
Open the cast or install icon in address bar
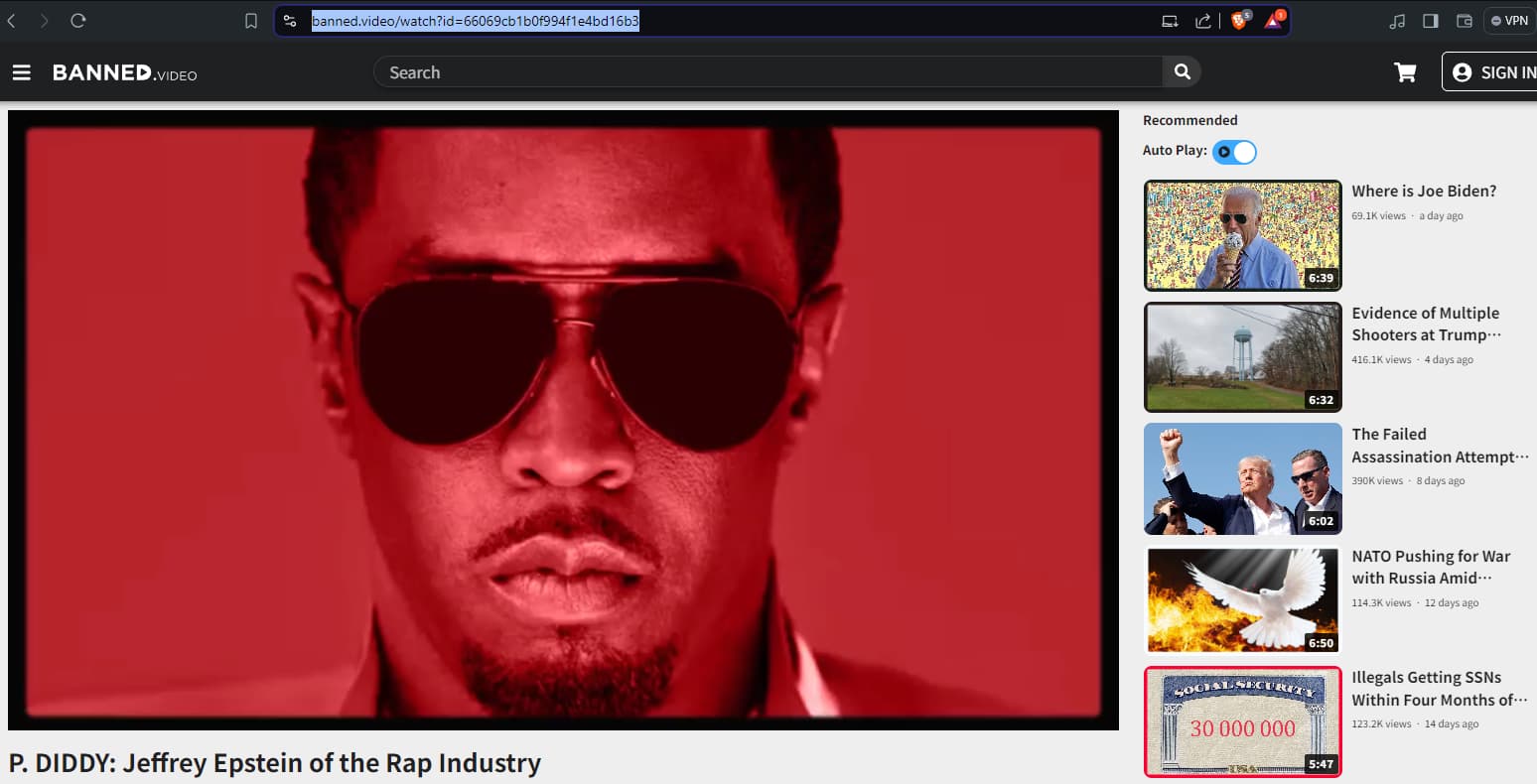[1170, 21]
